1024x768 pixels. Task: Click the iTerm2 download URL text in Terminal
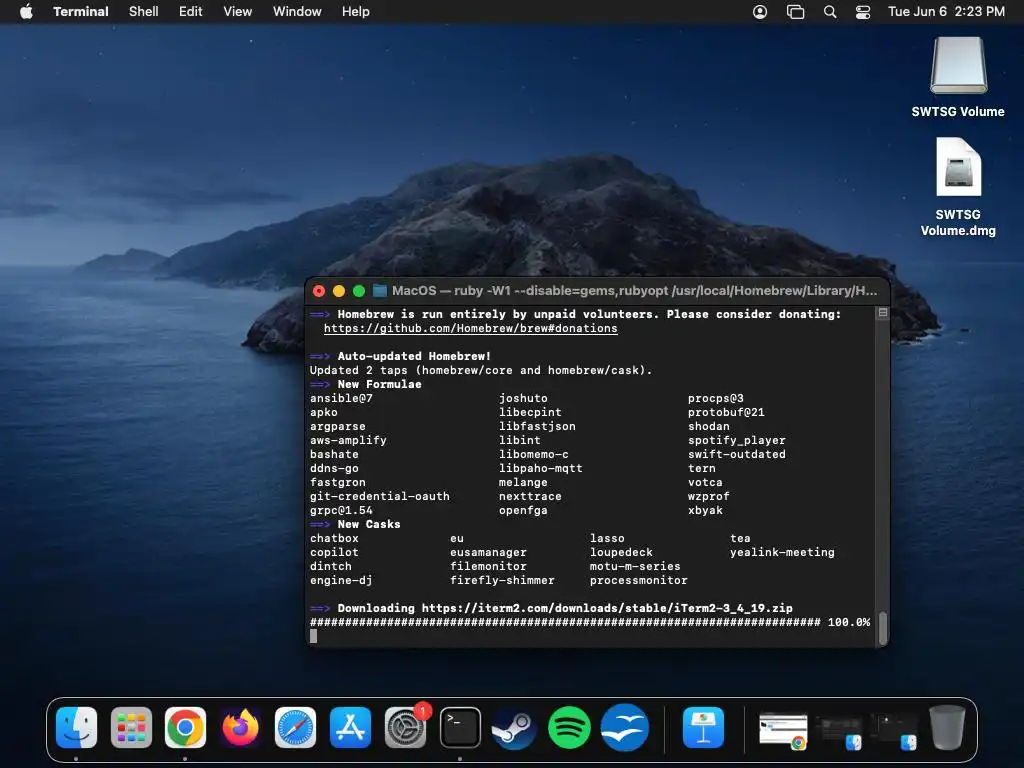pos(607,609)
